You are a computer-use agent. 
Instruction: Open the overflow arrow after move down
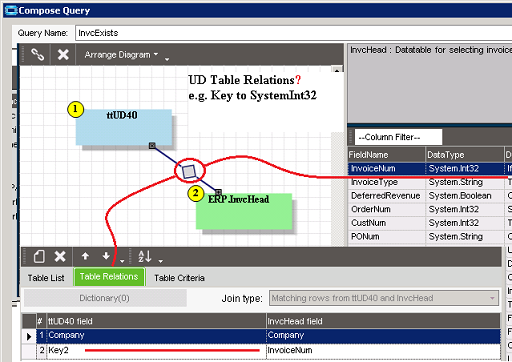click(x=122, y=261)
